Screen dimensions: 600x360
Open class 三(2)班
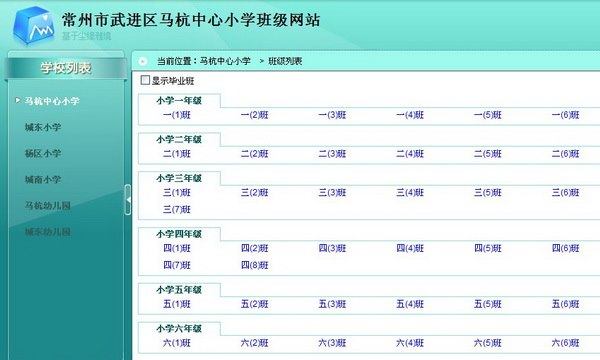point(254,193)
